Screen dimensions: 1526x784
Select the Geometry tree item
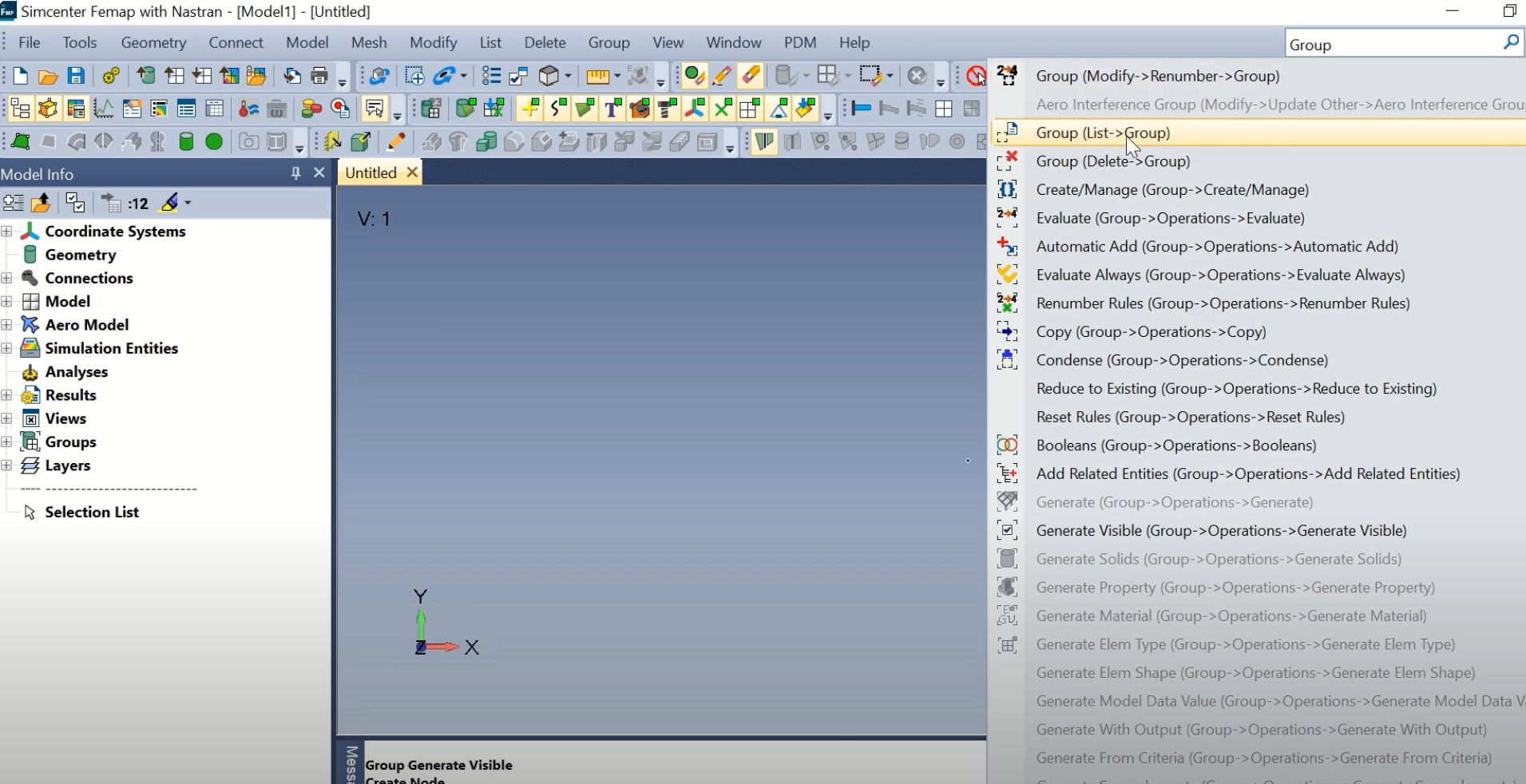pos(81,255)
